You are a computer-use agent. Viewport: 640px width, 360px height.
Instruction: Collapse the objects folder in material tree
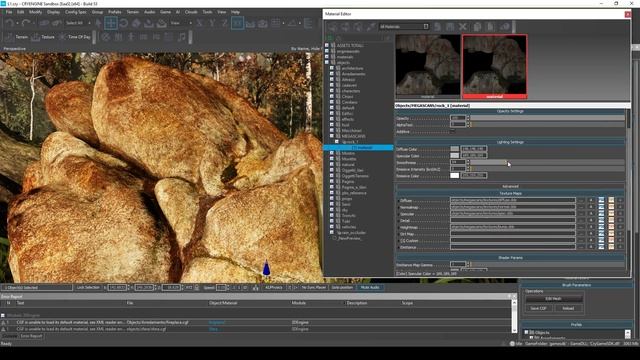[x=327, y=62]
